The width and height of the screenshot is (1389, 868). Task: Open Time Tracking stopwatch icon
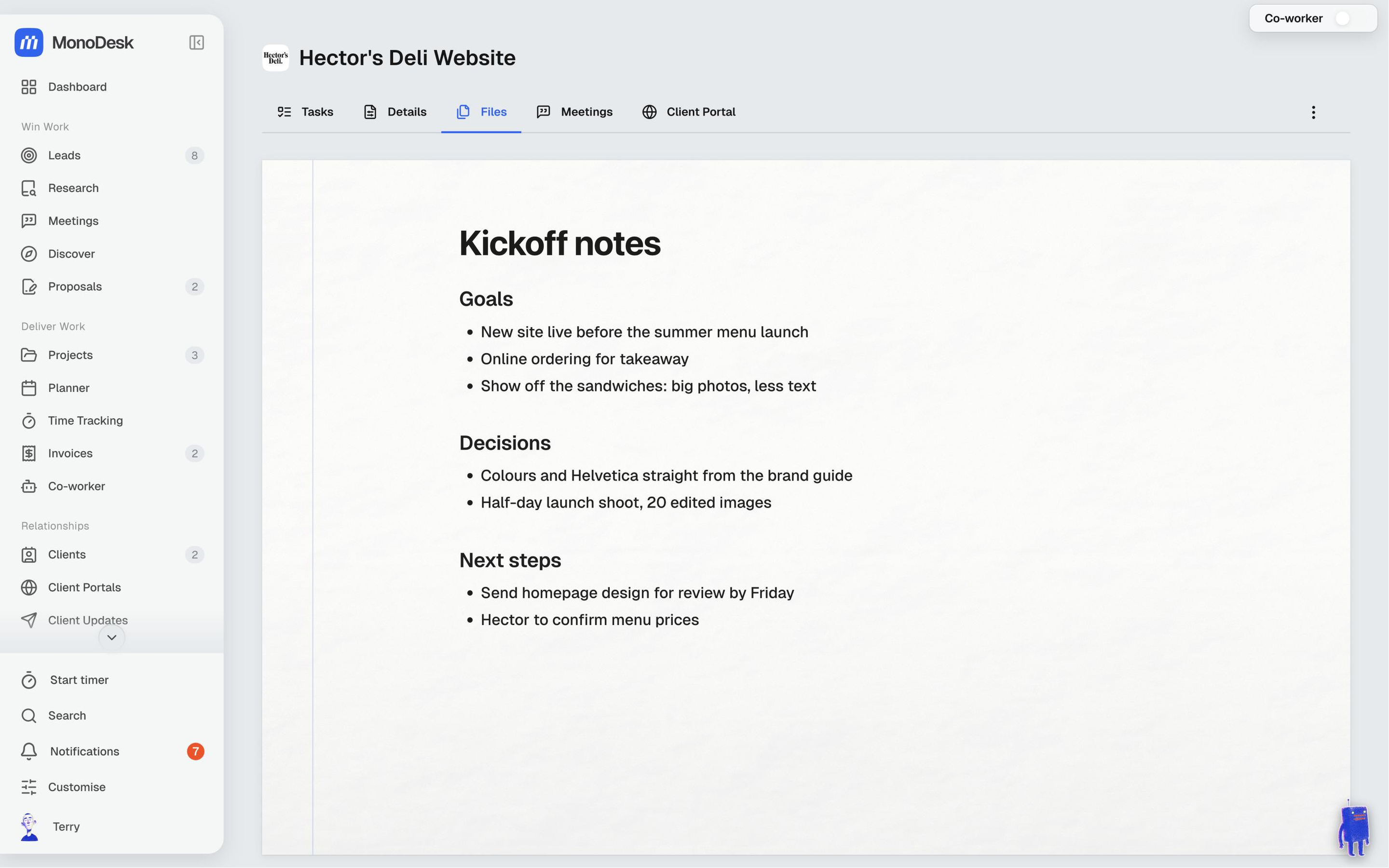(29, 421)
